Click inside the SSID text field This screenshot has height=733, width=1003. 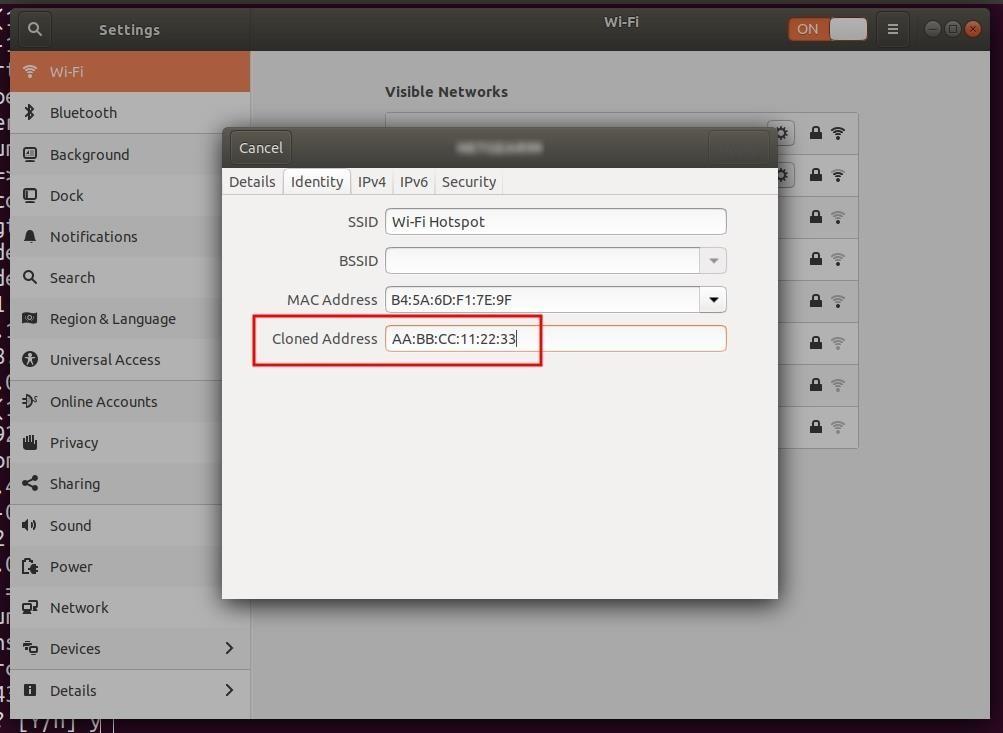(555, 221)
